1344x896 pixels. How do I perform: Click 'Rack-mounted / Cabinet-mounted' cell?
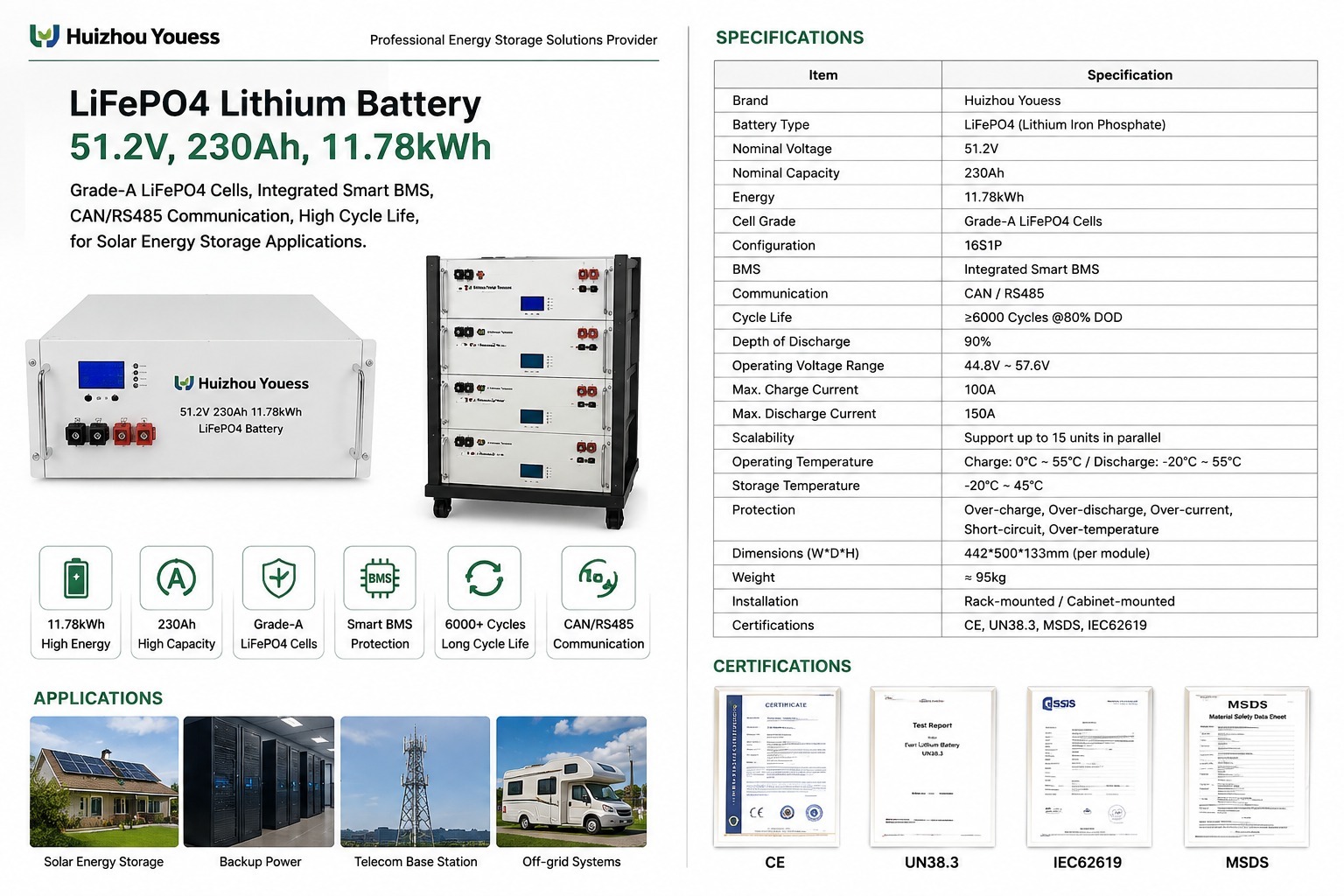[x=1069, y=601]
